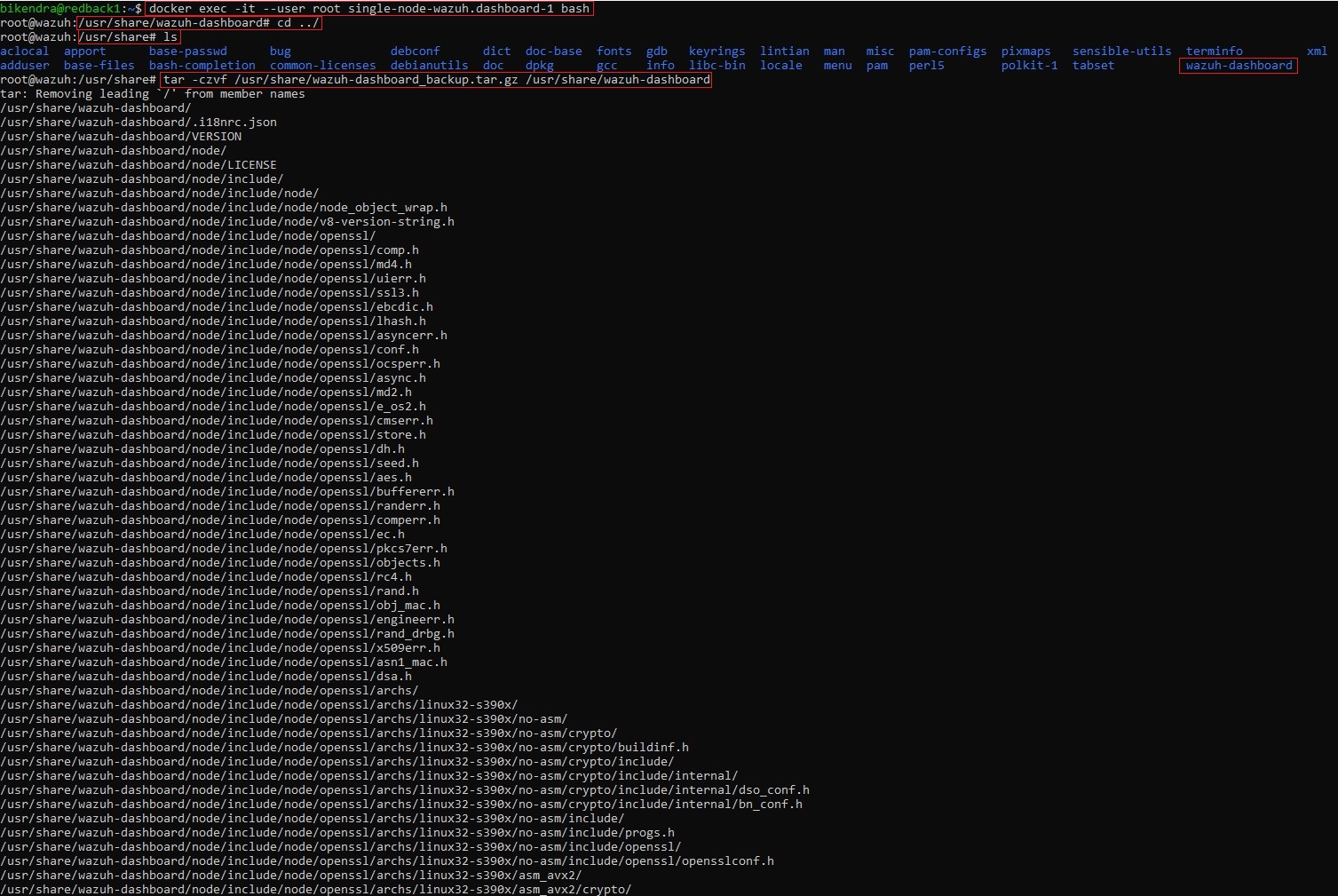Click the no-asm/include/progs.h path line
Screen dimensions: 1338x896
[337, 832]
